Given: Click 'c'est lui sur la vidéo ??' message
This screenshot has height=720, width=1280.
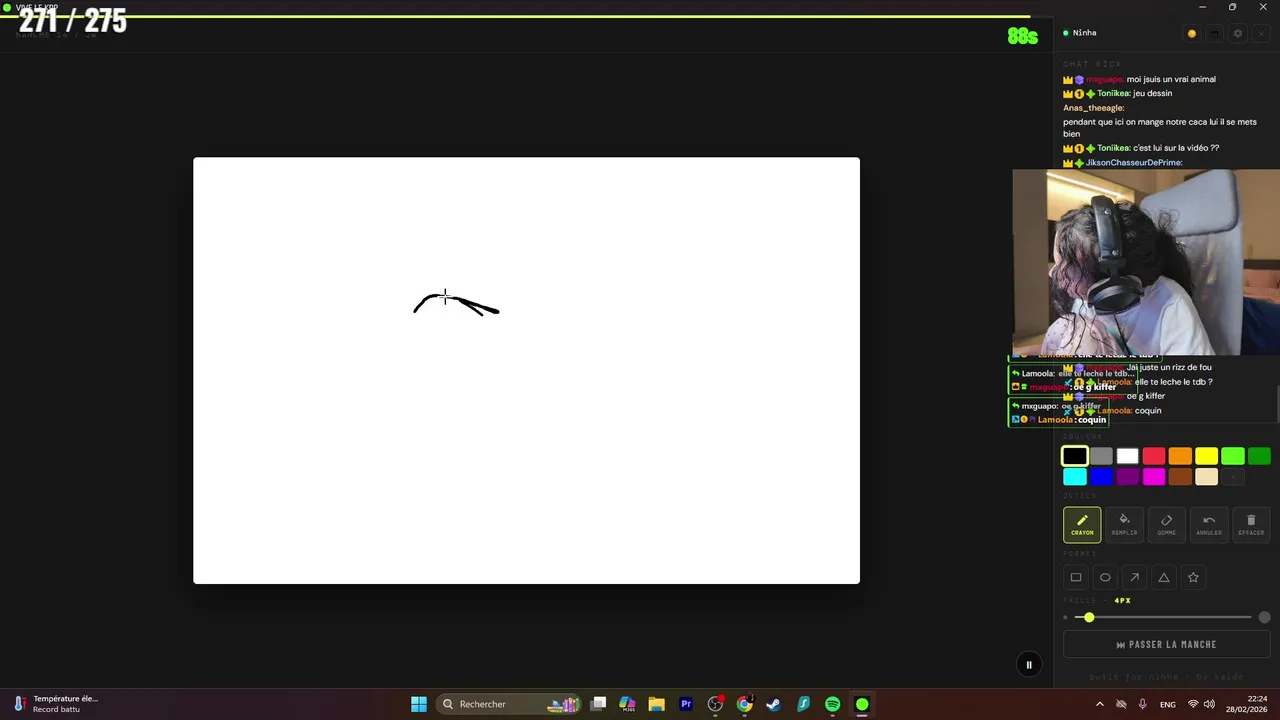Looking at the screenshot, I should (x=1176, y=148).
